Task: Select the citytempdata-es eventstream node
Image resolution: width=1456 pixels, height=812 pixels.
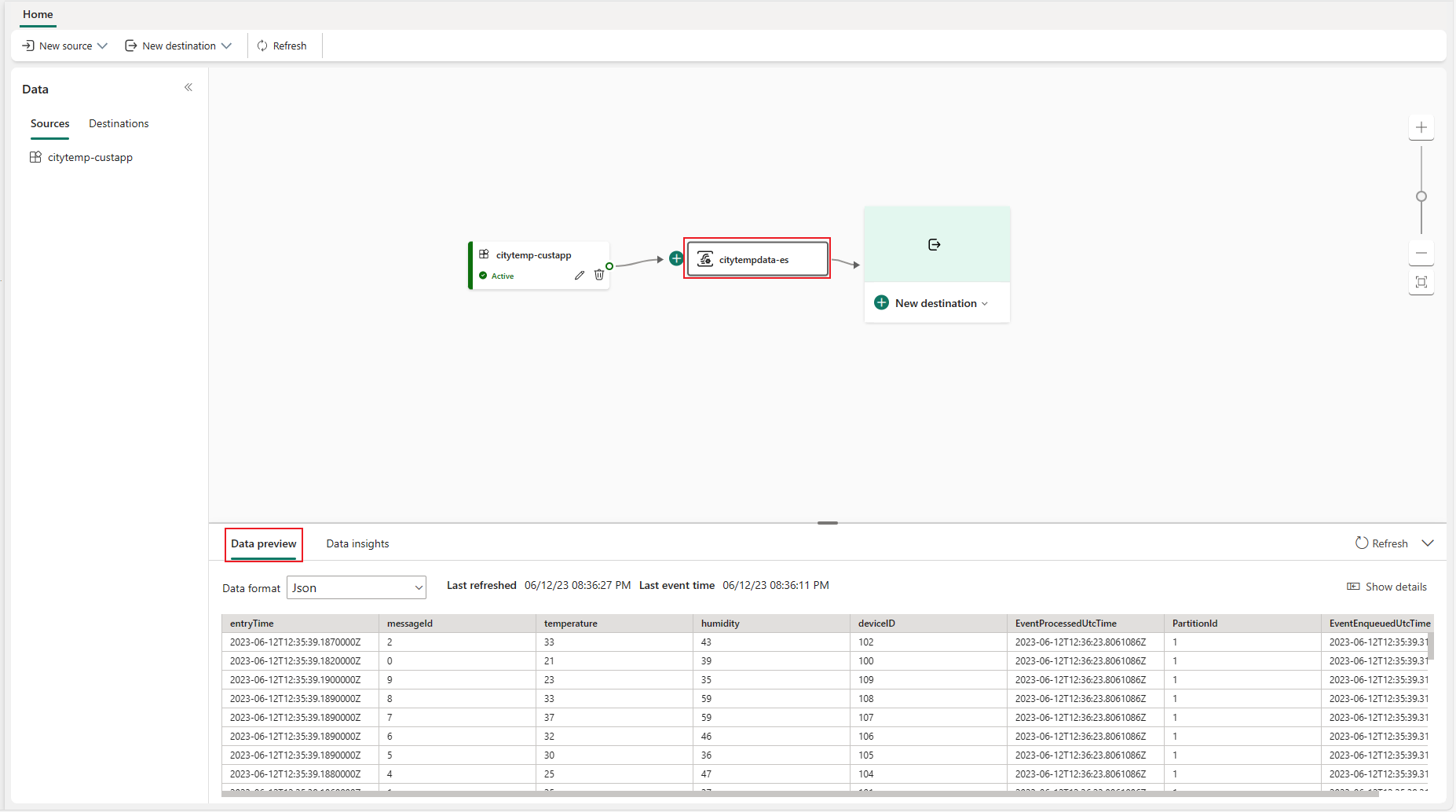Action: 757,259
